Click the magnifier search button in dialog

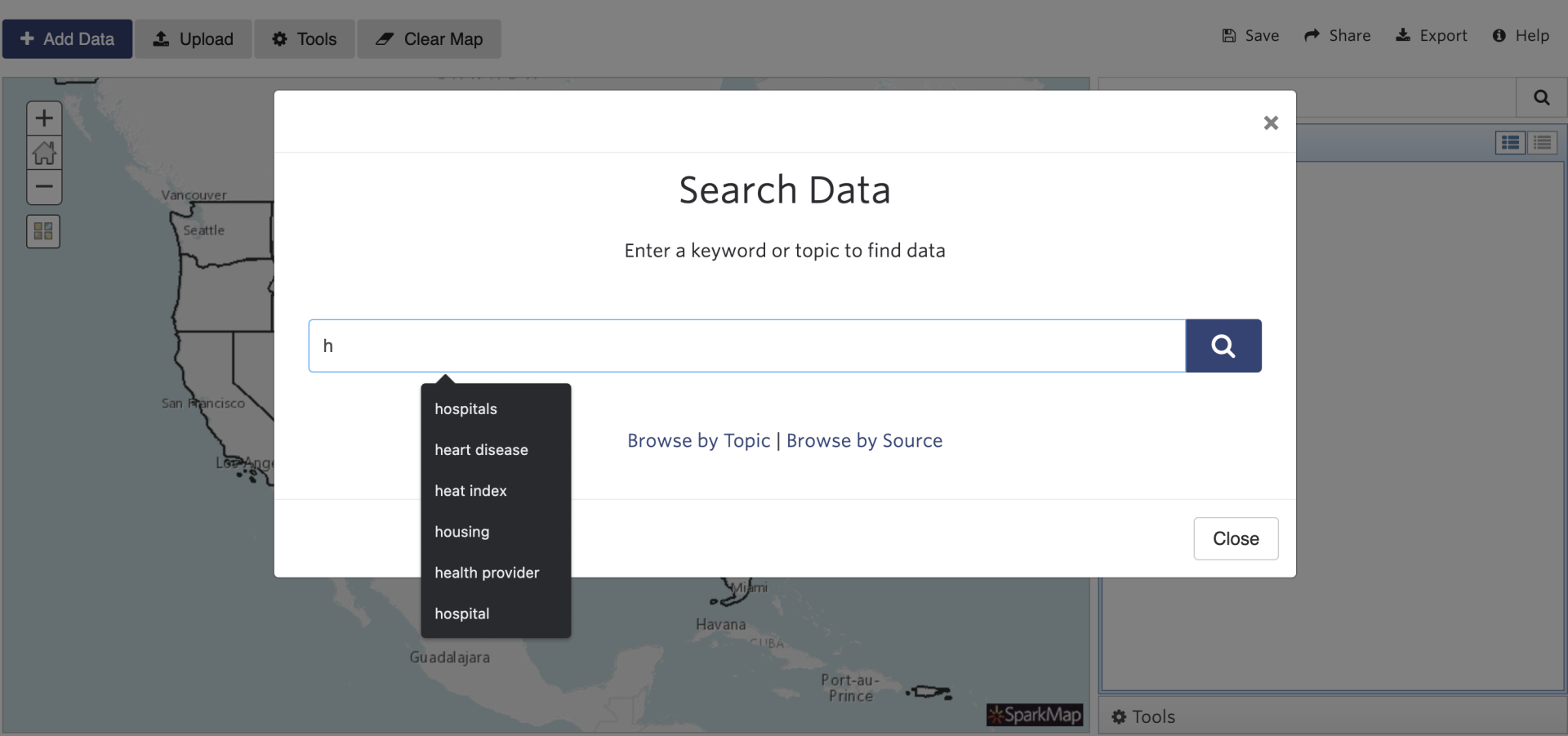click(x=1223, y=346)
